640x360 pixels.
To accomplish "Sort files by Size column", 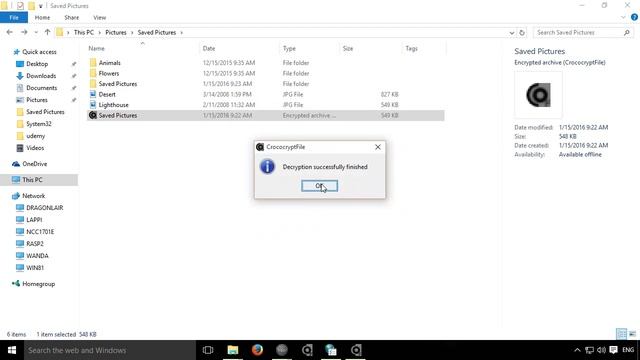I will point(348,48).
